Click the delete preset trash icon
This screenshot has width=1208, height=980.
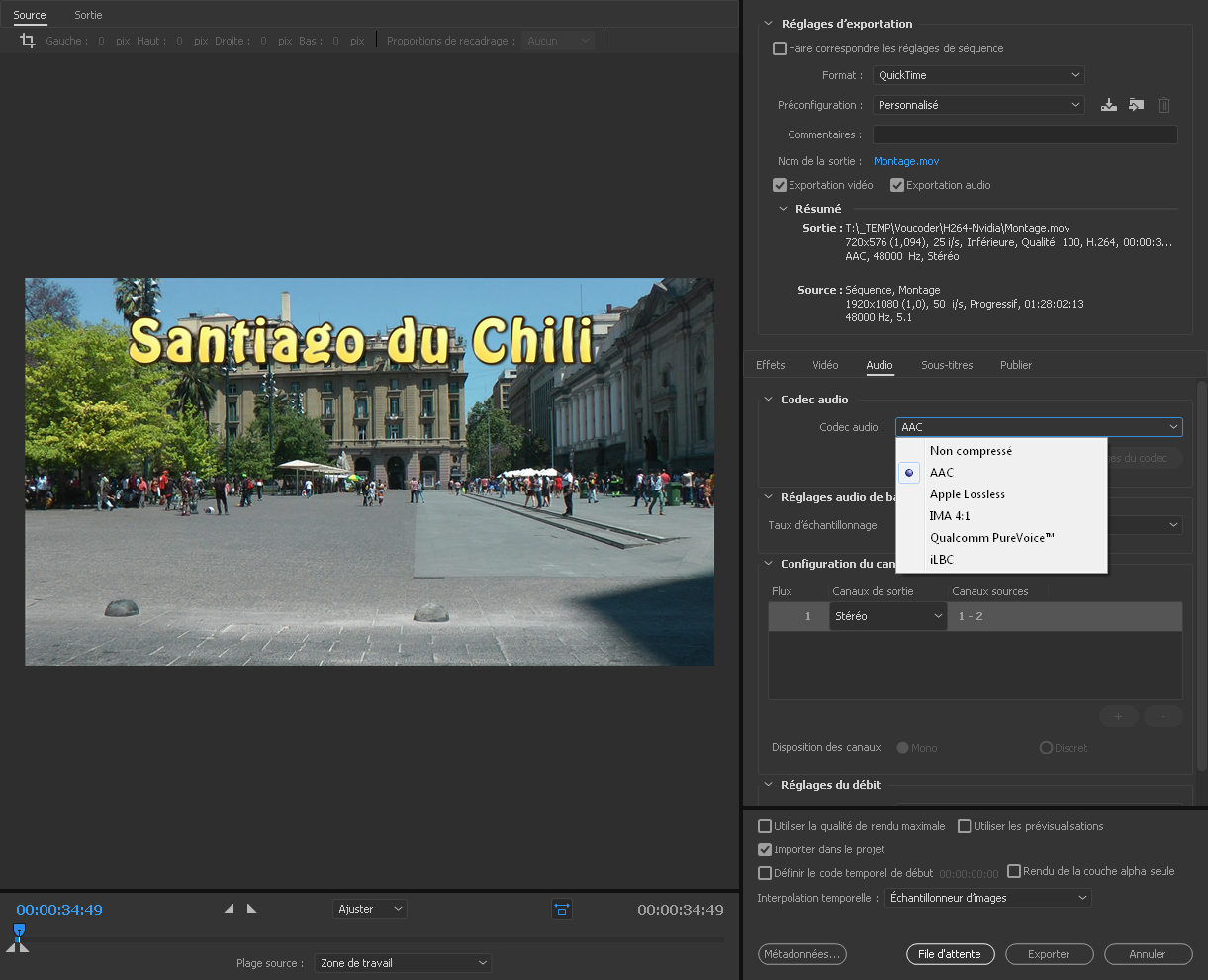(1163, 105)
